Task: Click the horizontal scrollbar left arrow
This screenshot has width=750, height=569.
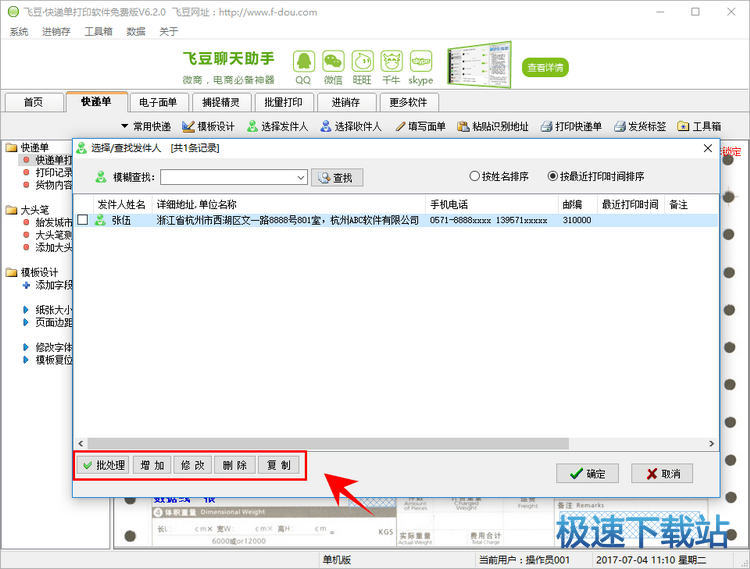Action: 80,444
